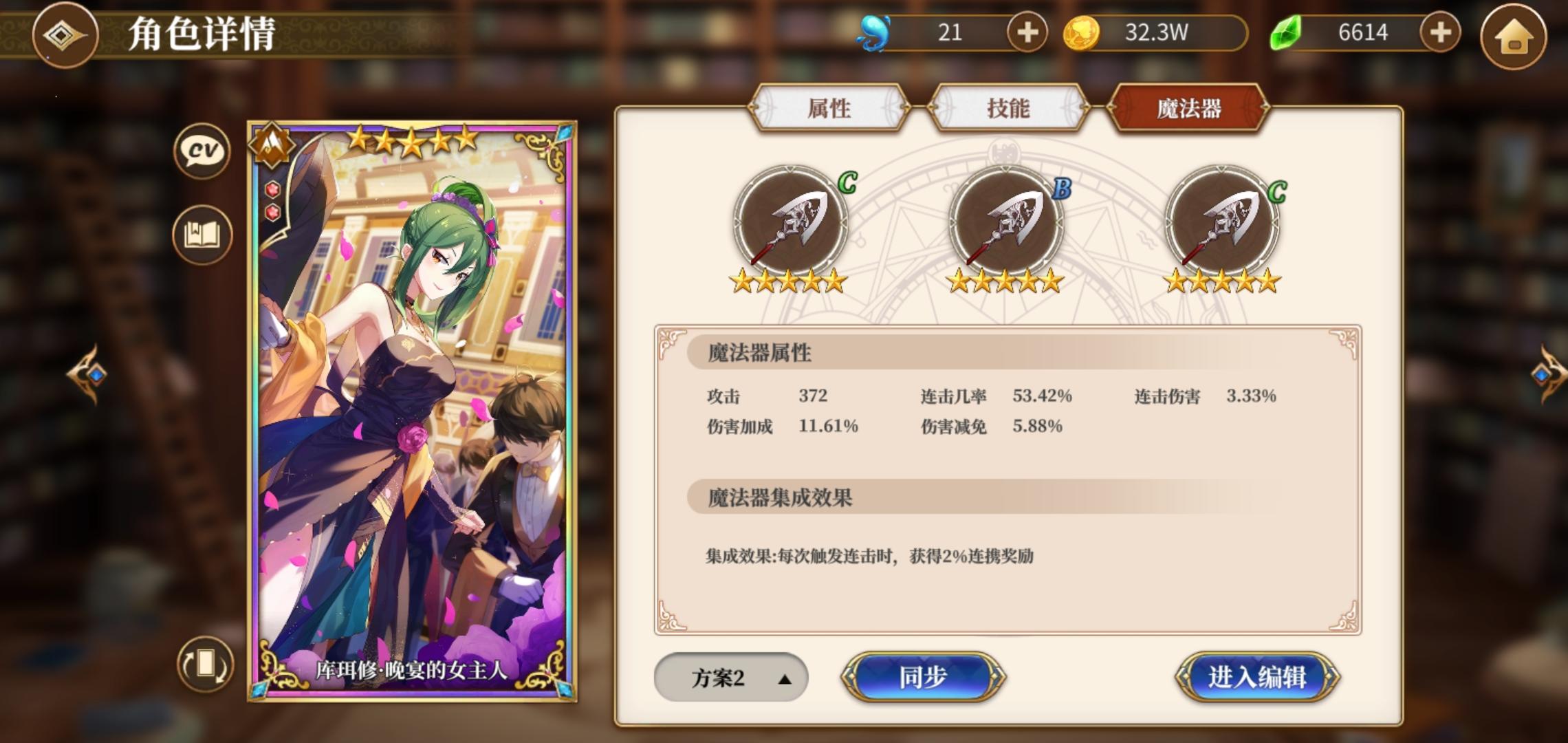View the 库珥修 character card artwork
Image resolution: width=1568 pixels, height=743 pixels.
pyautogui.click(x=412, y=411)
